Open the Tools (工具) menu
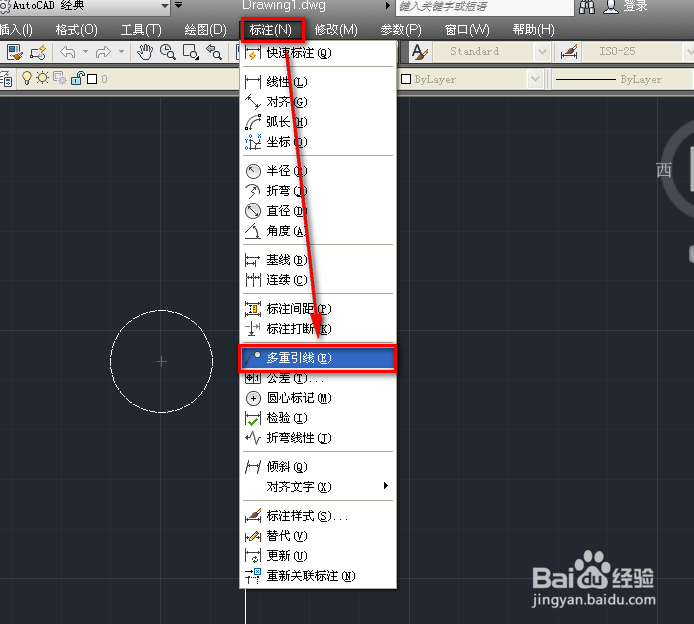Viewport: 694px width, 624px height. click(141, 30)
